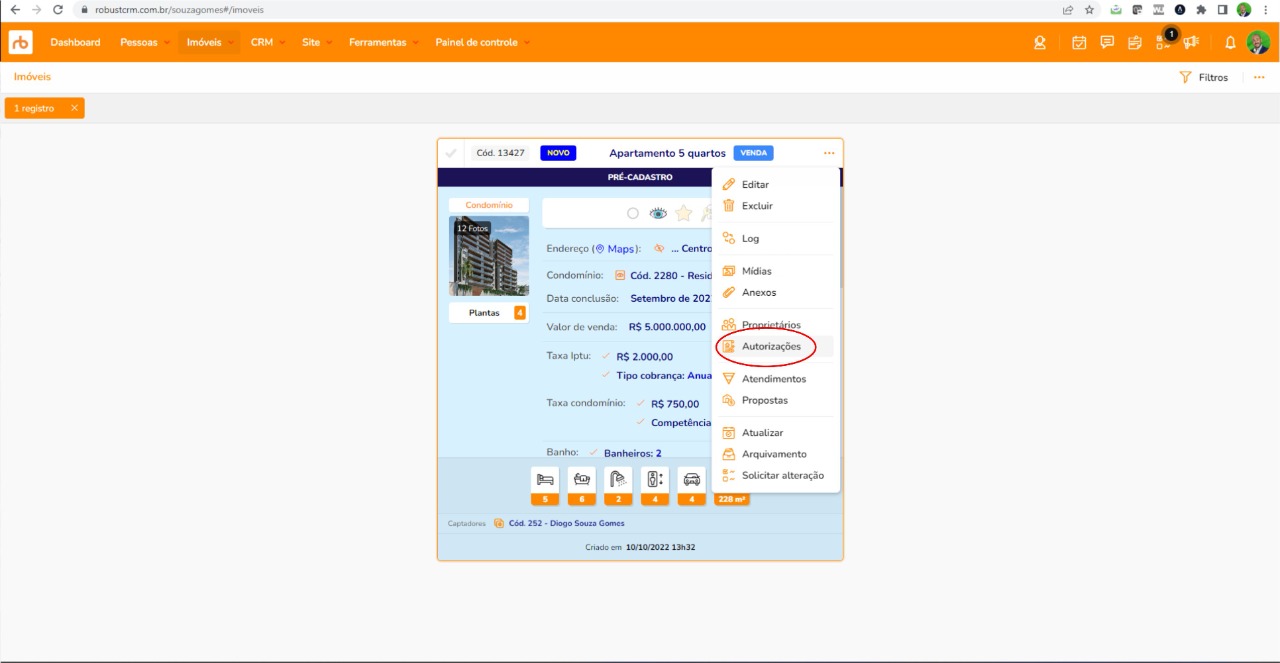Open the Painel de controle dropdown
Image resolution: width=1280 pixels, height=663 pixels.
point(482,43)
